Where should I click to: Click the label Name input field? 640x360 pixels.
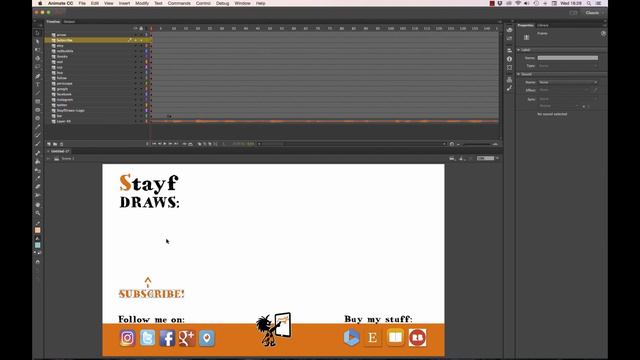click(x=568, y=58)
